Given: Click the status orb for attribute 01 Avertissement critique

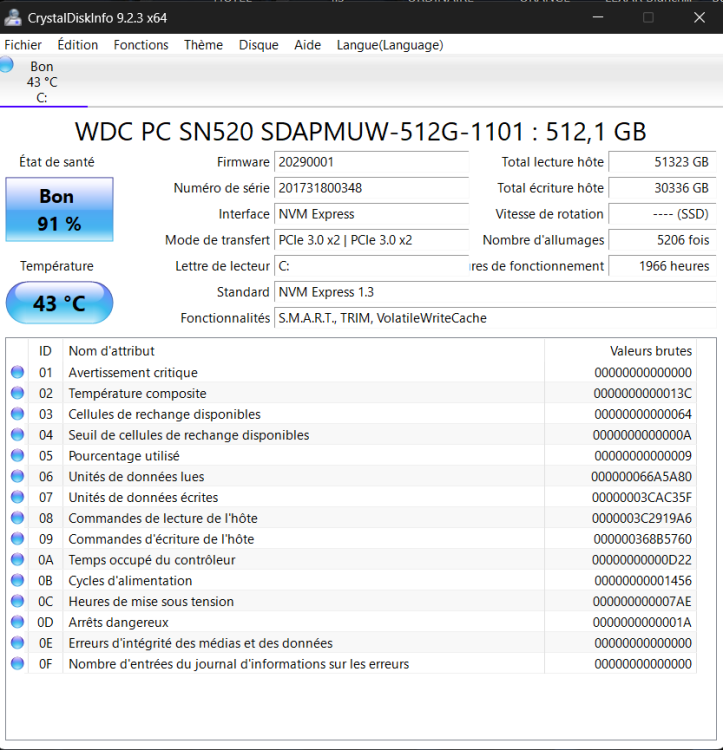Looking at the screenshot, I should (17, 372).
